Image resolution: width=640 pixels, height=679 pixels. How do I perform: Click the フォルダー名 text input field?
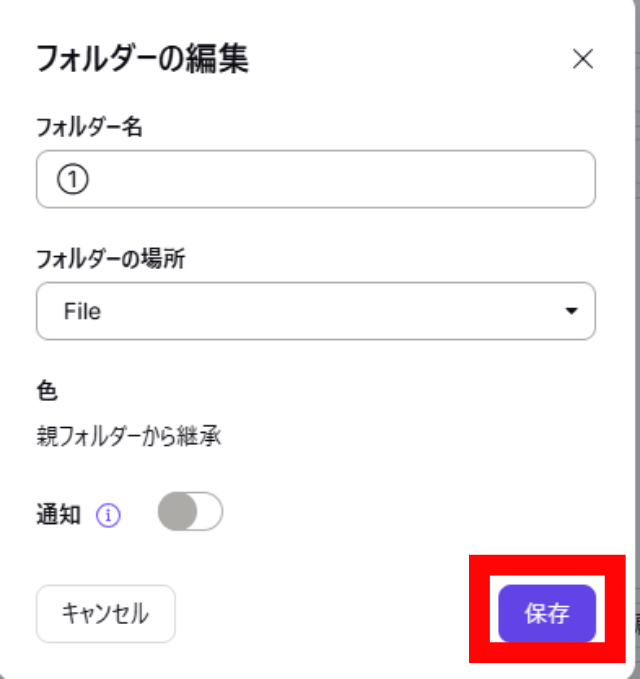click(x=316, y=179)
